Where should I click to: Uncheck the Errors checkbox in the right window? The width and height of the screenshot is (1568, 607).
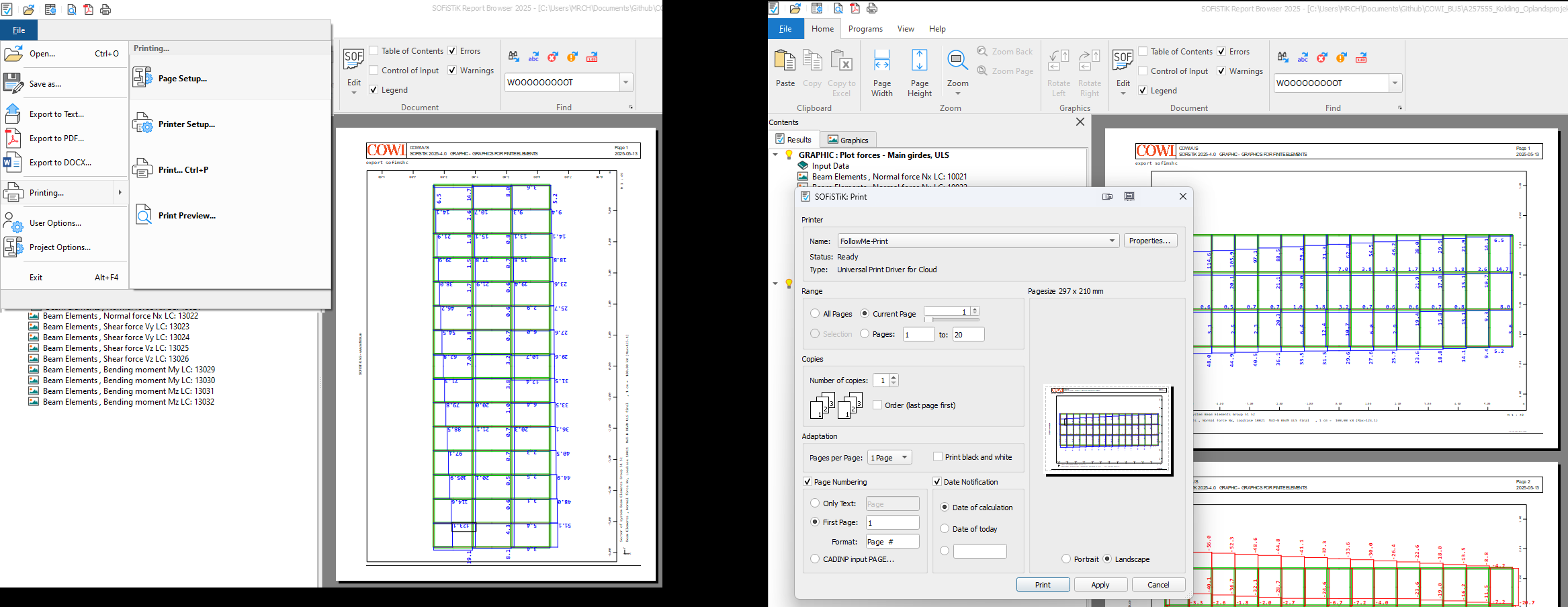1221,51
